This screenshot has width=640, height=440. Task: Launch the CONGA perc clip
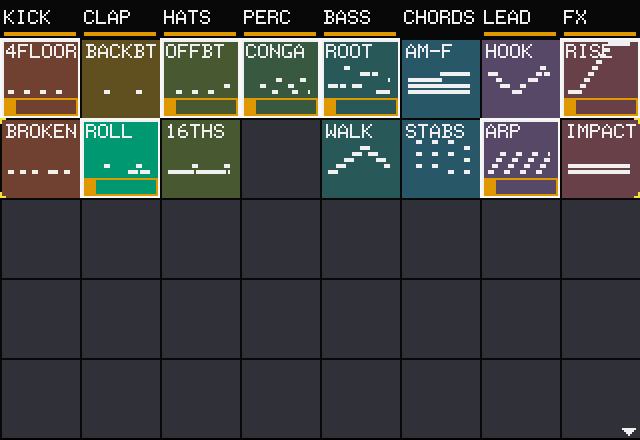280,78
